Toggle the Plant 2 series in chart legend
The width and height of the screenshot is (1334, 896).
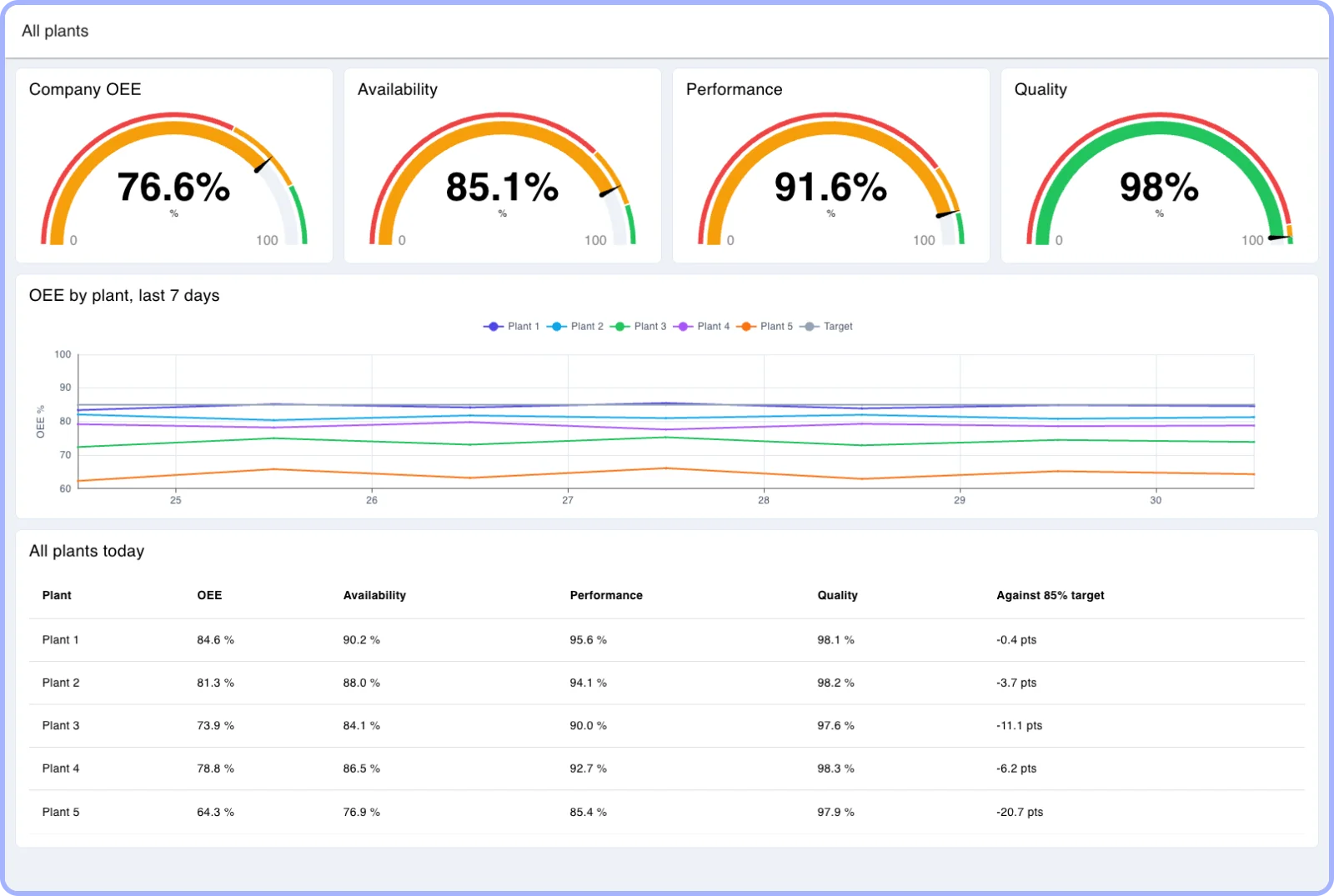(x=575, y=327)
